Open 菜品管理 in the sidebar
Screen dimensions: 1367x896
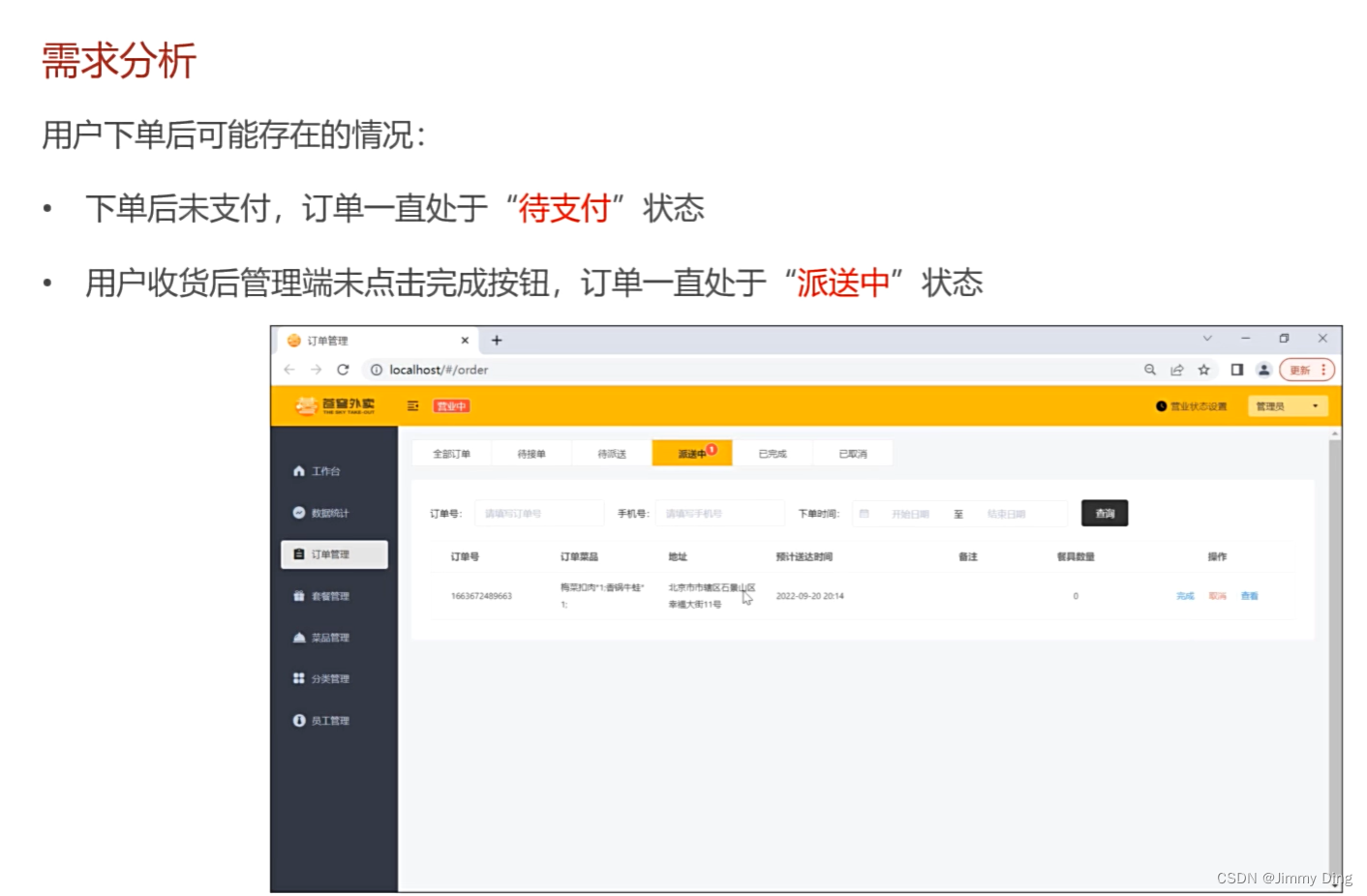334,638
